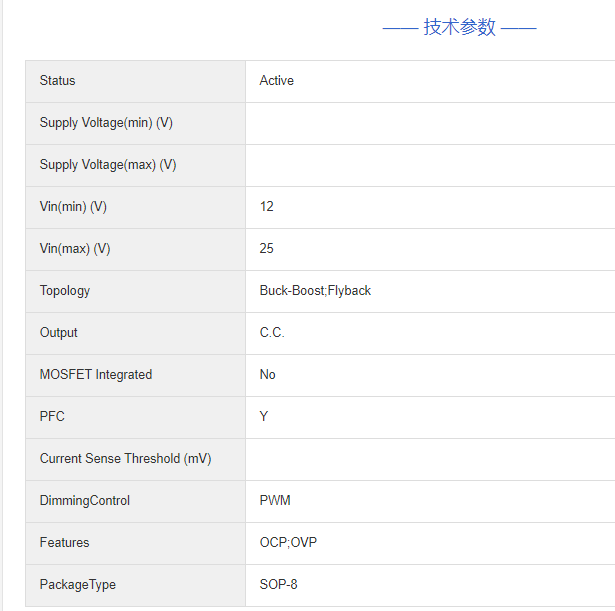Click the Vin(min) (V) label
Screen dimensions: 615x611
(x=73, y=207)
